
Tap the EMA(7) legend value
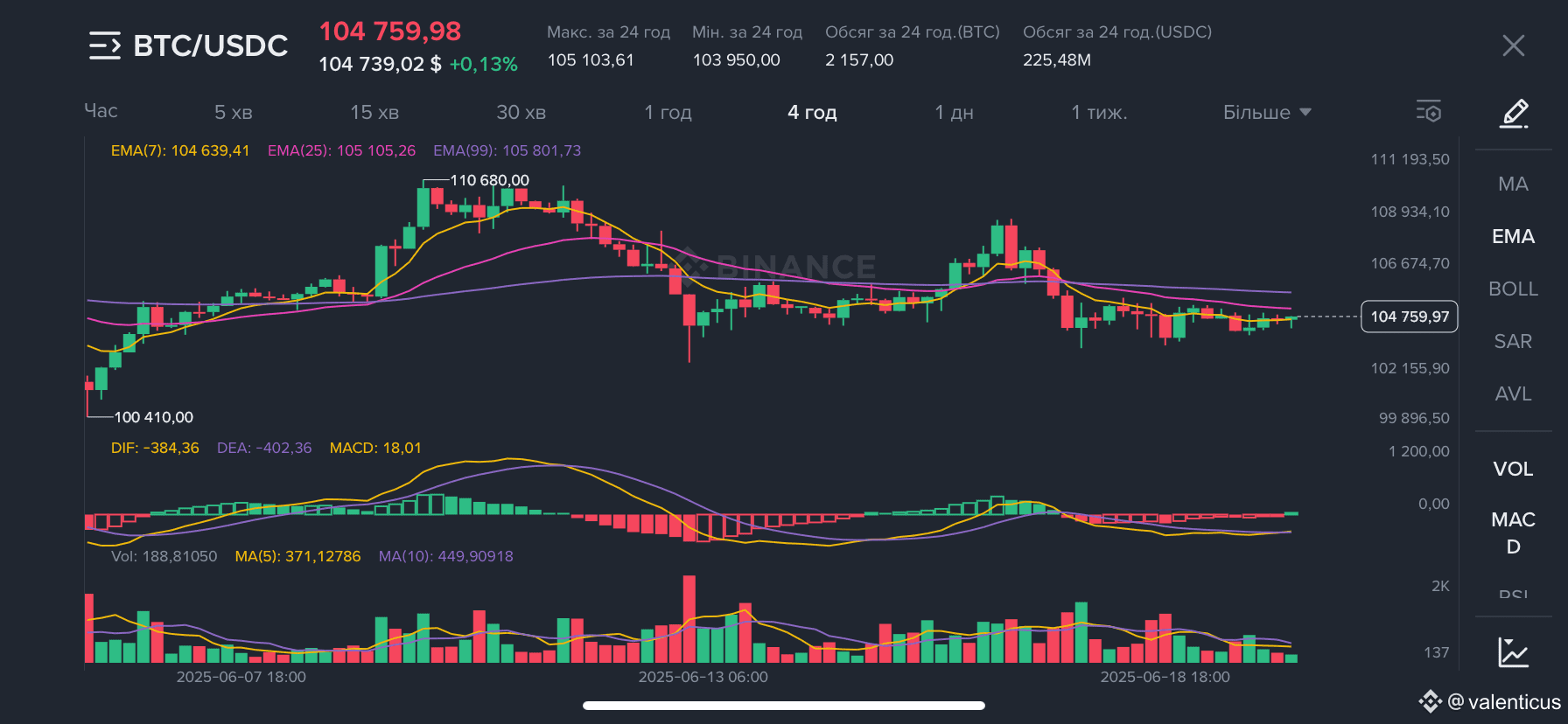click(x=180, y=150)
